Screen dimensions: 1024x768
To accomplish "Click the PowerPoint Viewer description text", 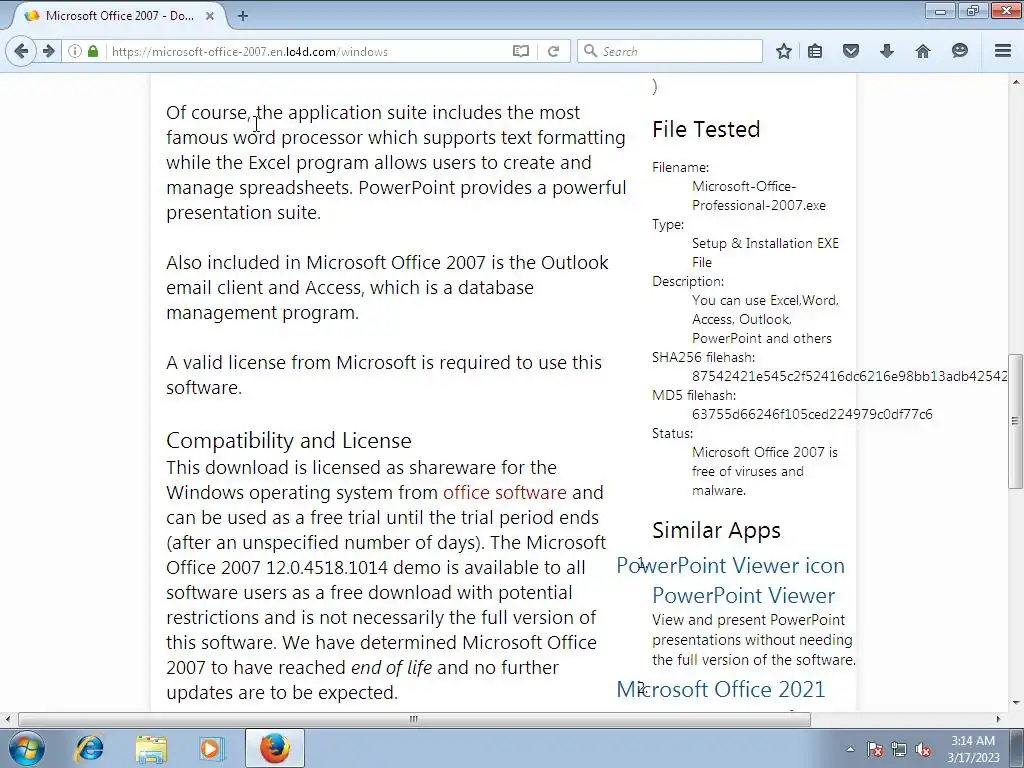I will click(754, 639).
